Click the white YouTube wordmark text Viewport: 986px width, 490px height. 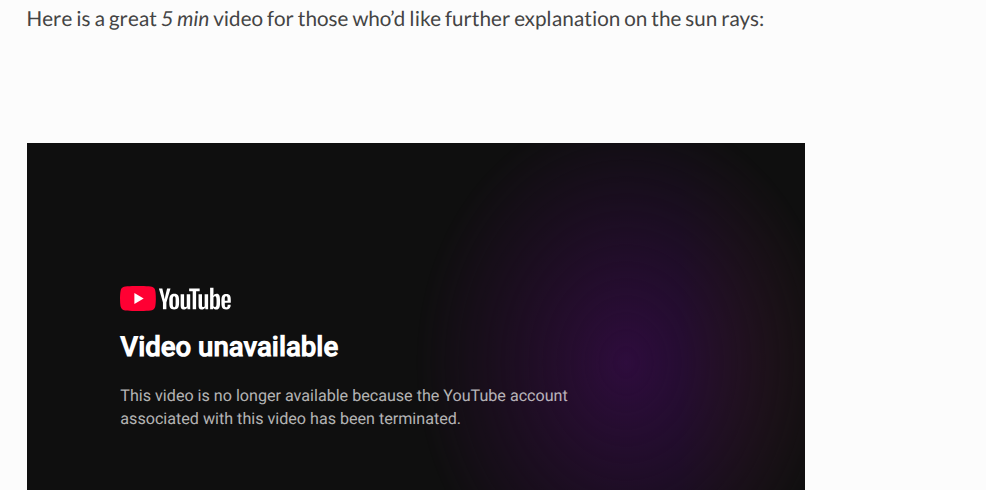click(x=195, y=299)
